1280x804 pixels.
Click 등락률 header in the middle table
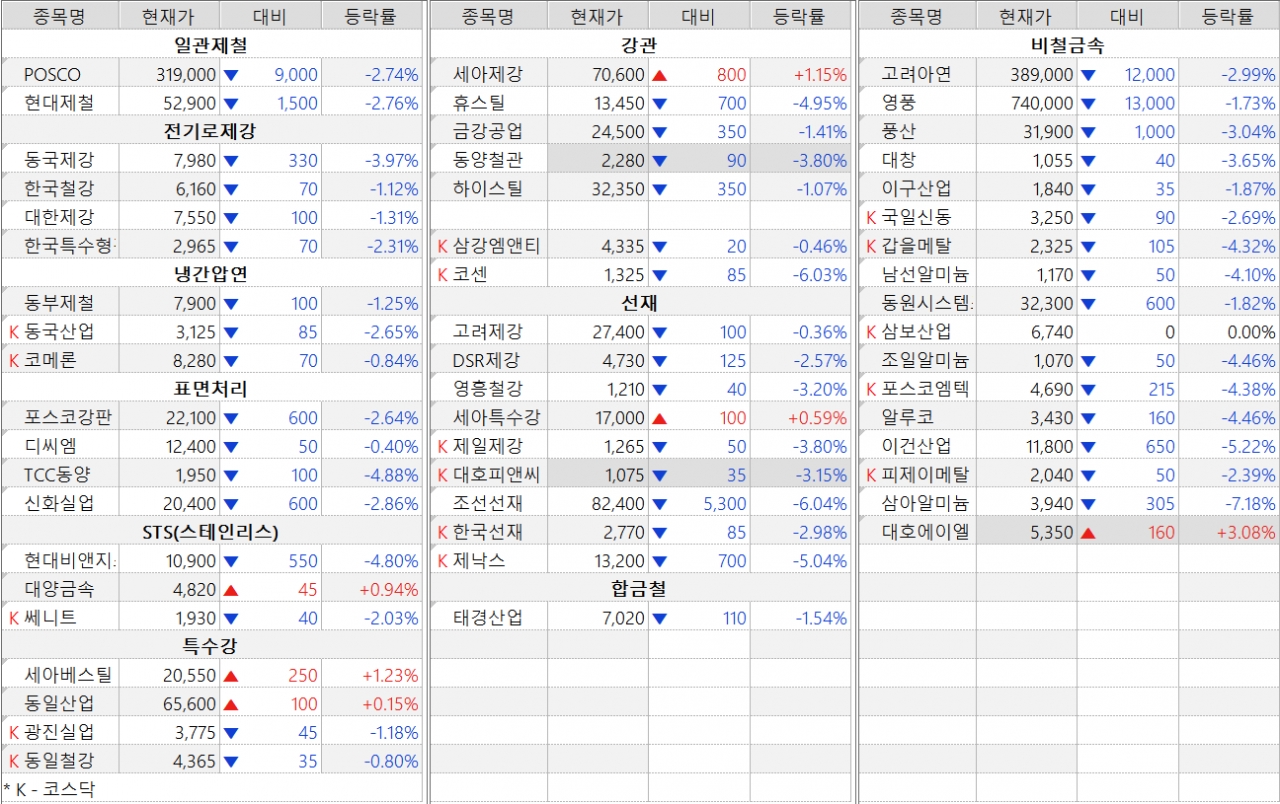click(x=800, y=16)
